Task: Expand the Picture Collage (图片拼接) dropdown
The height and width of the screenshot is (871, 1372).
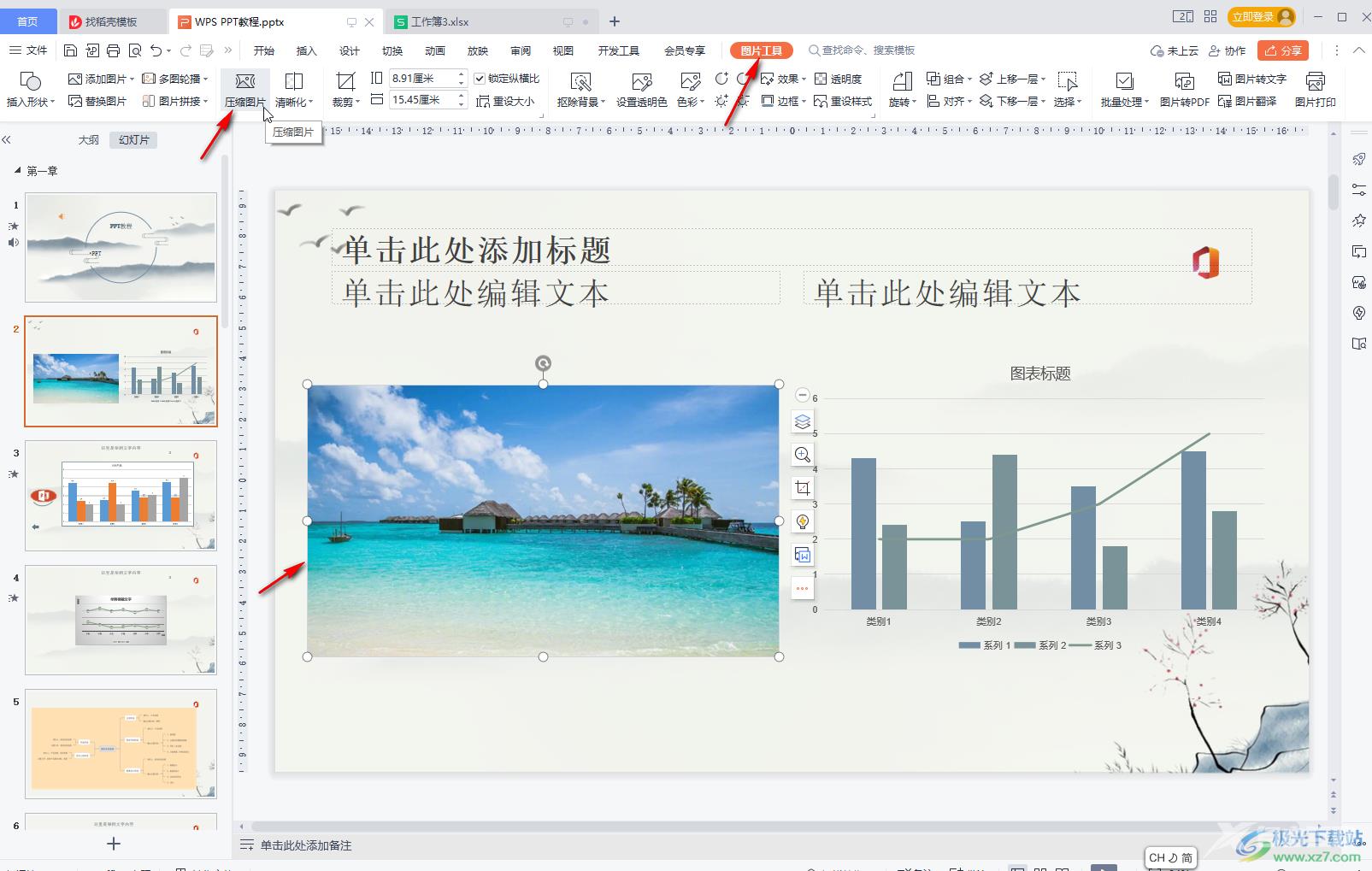Action: point(206,101)
